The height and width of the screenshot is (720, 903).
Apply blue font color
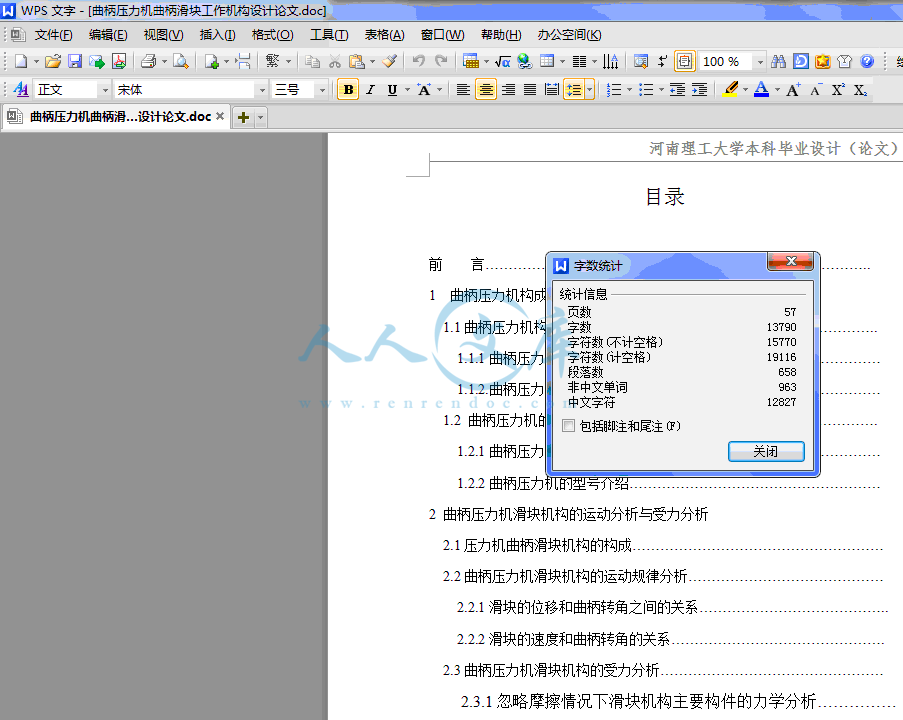761,90
